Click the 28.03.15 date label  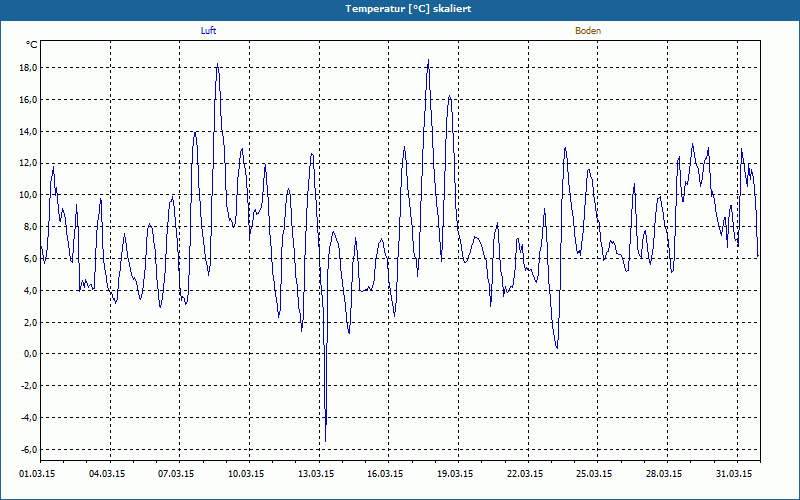[664, 474]
